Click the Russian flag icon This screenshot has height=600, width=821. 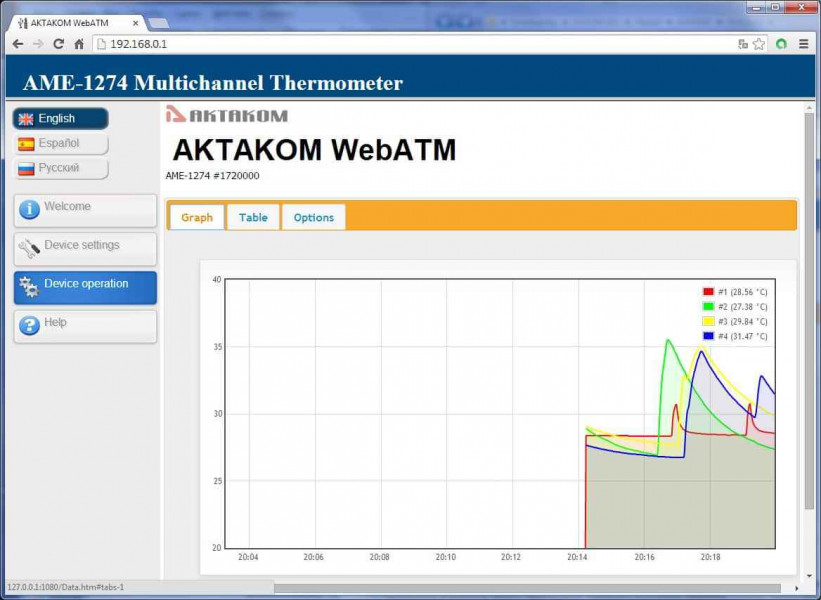pos(26,169)
